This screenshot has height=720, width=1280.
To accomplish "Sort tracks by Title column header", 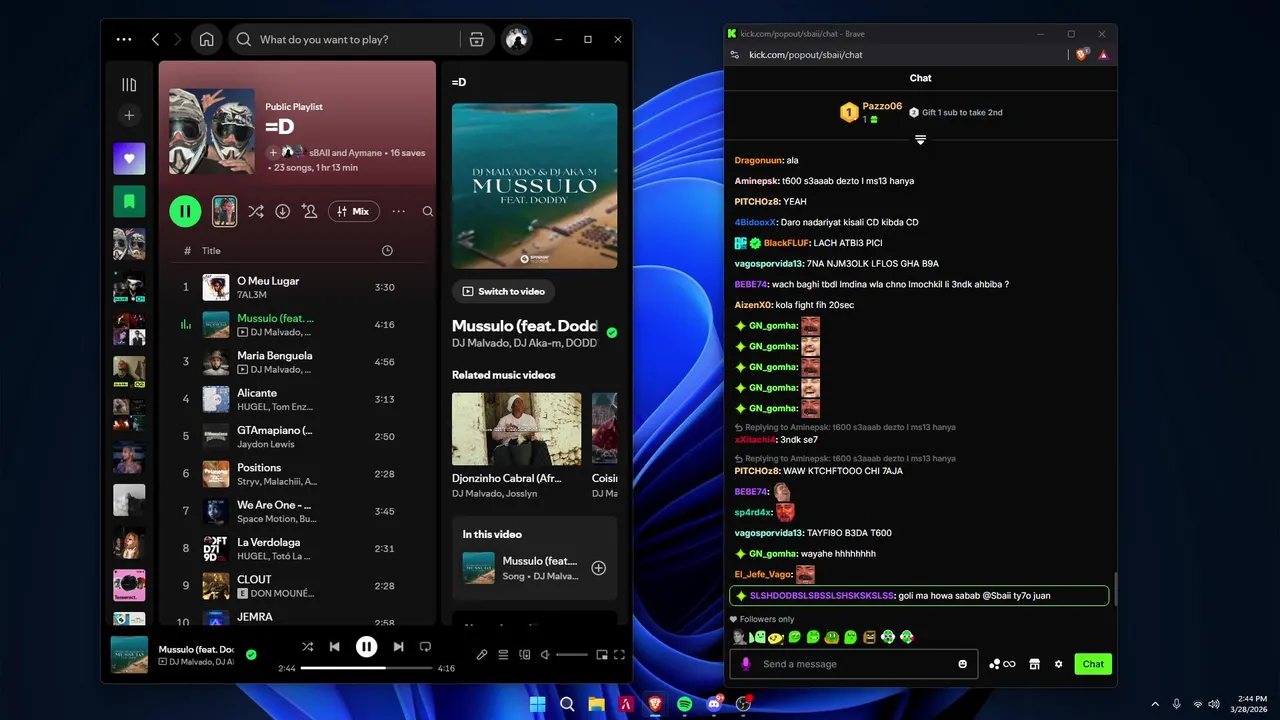I will click(x=211, y=251).
